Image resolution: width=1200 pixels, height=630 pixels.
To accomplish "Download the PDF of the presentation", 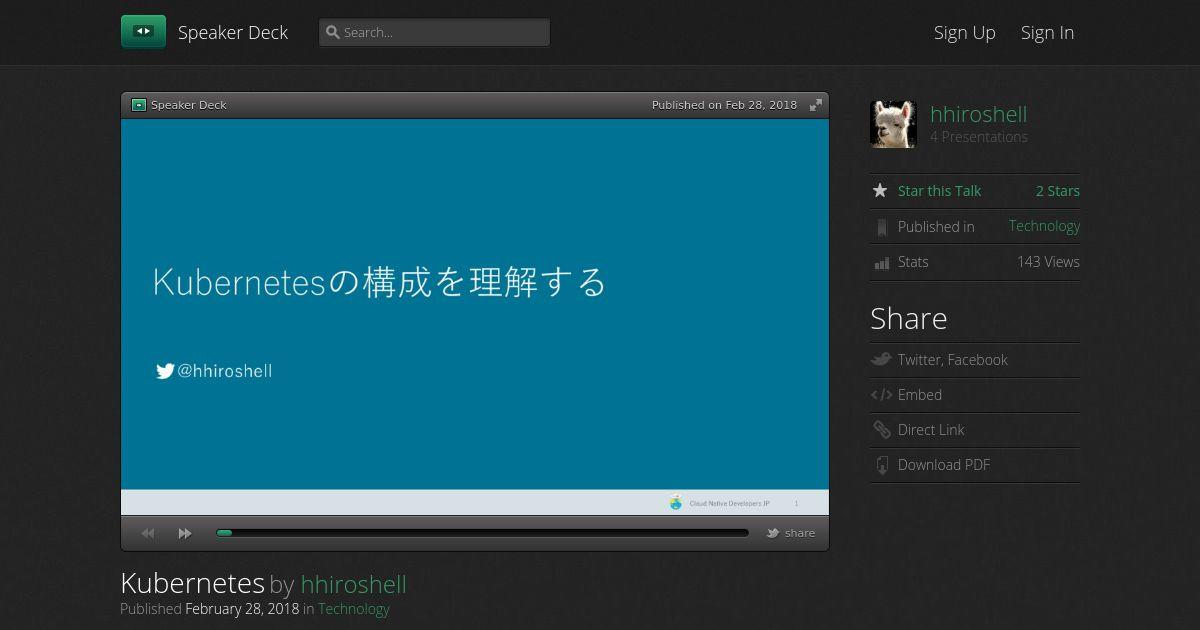I will 944,465.
